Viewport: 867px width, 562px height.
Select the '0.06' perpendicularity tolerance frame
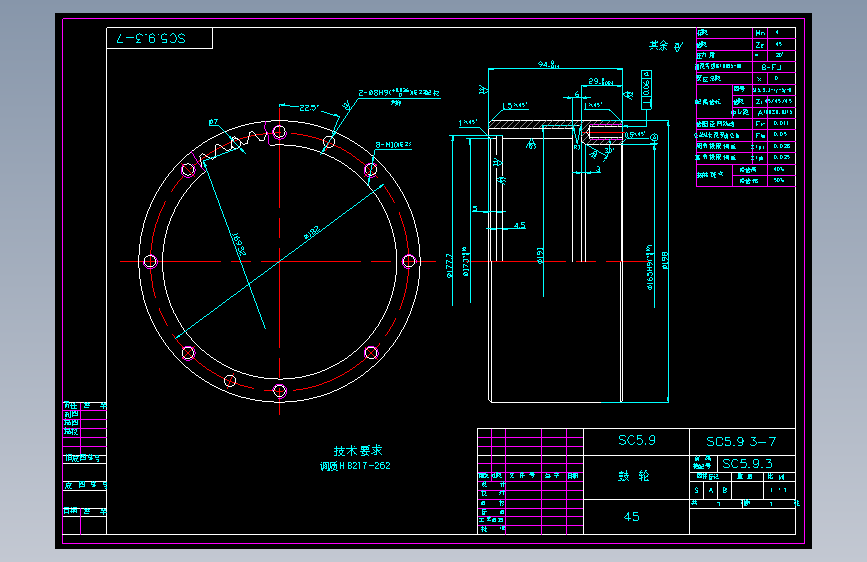(x=646, y=90)
